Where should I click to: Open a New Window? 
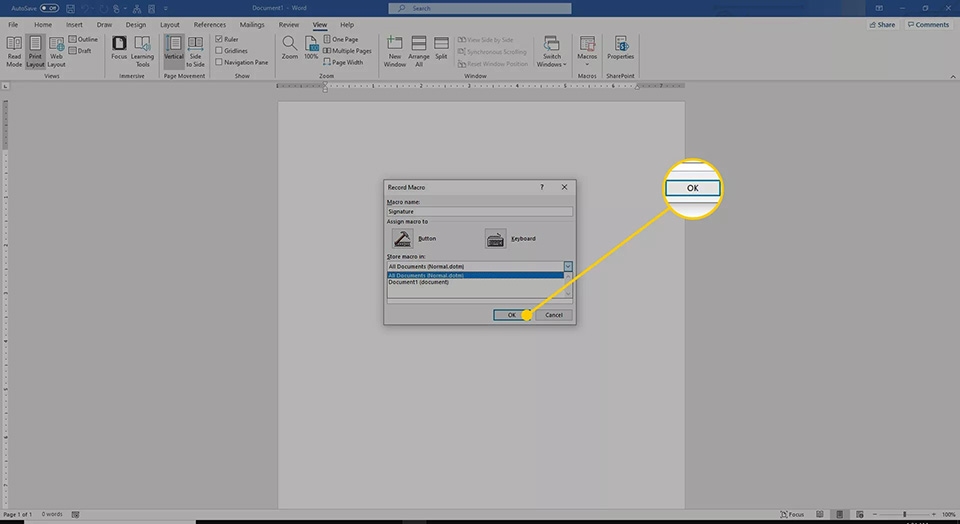pyautogui.click(x=394, y=51)
